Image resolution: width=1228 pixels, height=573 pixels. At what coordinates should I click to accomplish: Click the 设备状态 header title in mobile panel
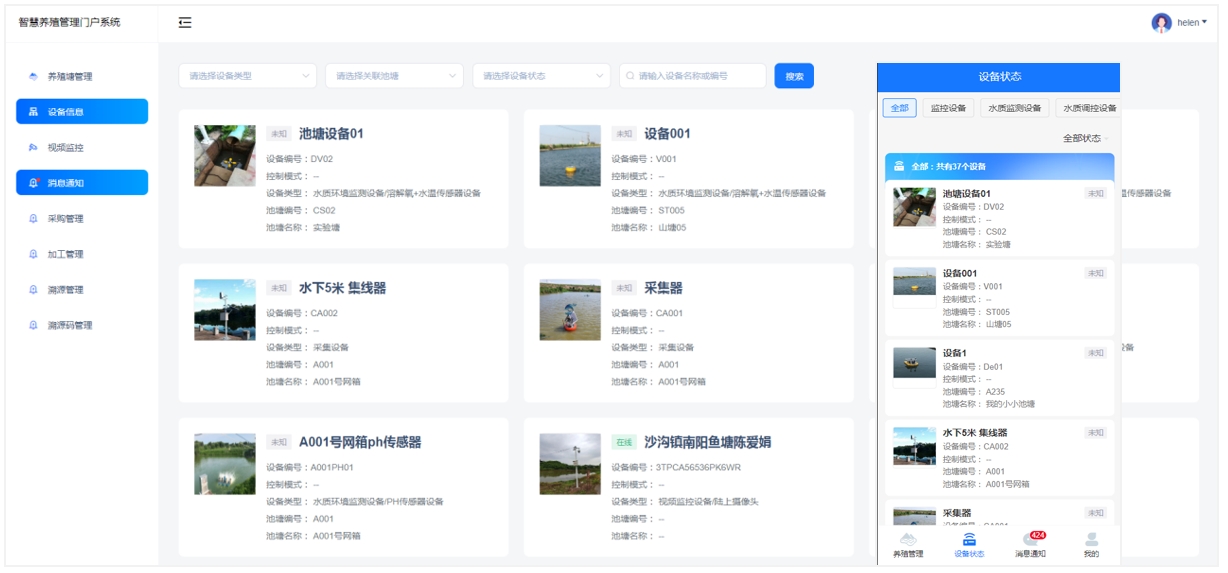click(x=999, y=76)
